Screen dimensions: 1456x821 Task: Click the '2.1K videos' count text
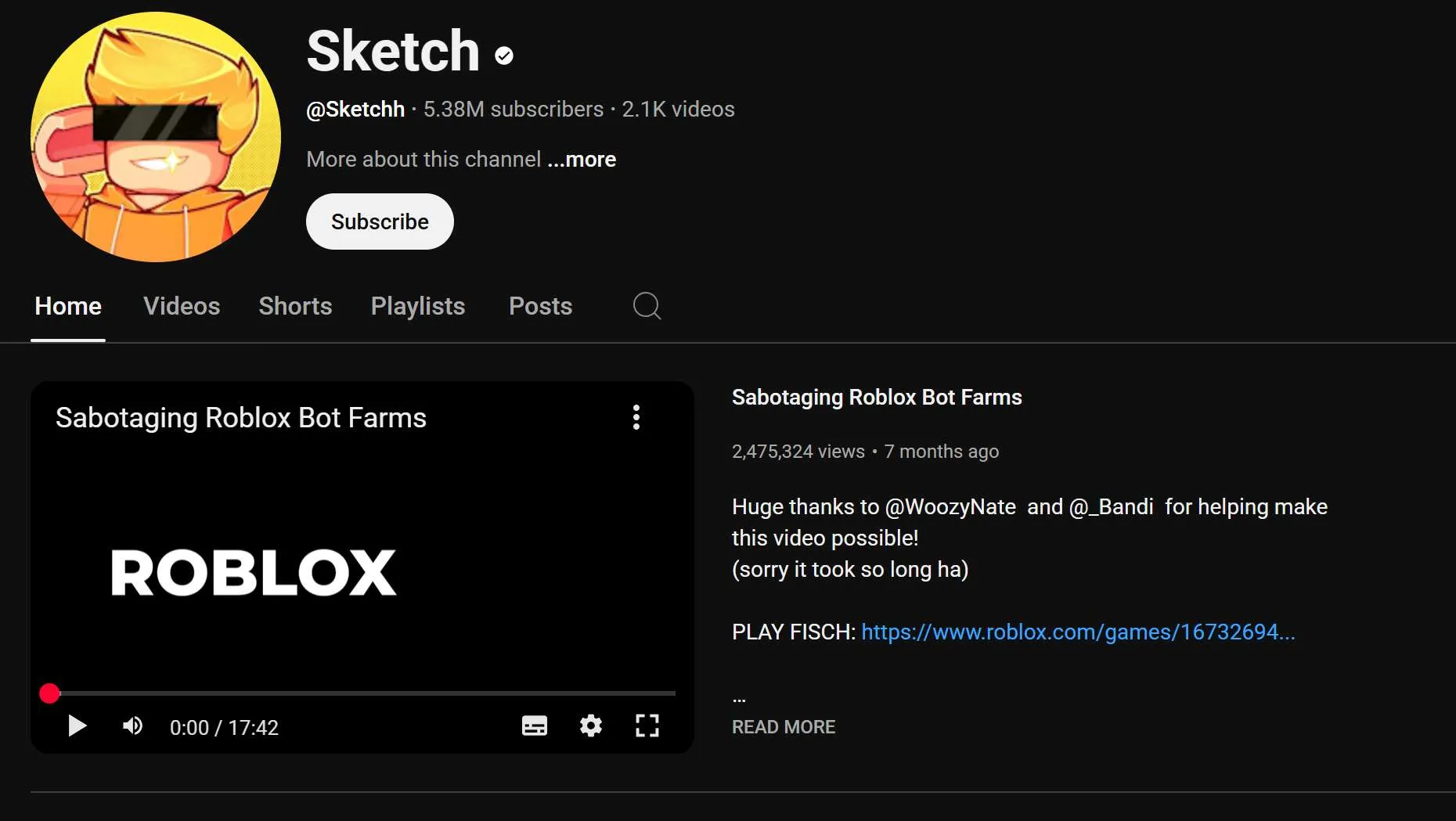coord(679,110)
